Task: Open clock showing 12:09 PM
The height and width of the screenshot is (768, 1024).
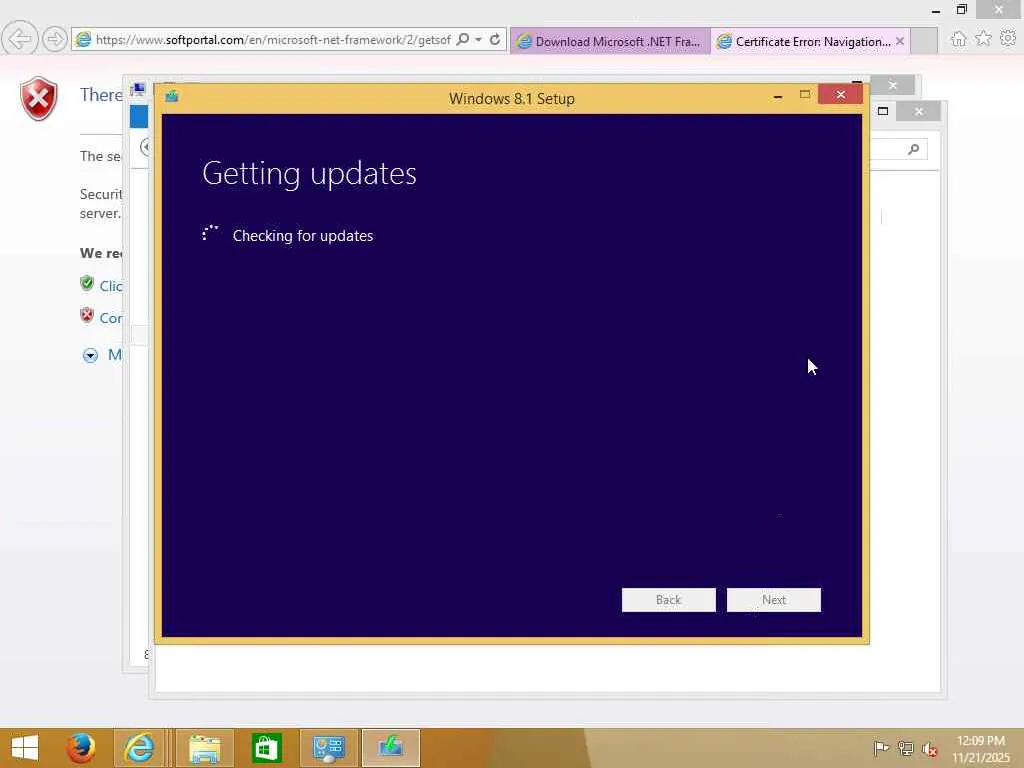Action: pyautogui.click(x=980, y=741)
